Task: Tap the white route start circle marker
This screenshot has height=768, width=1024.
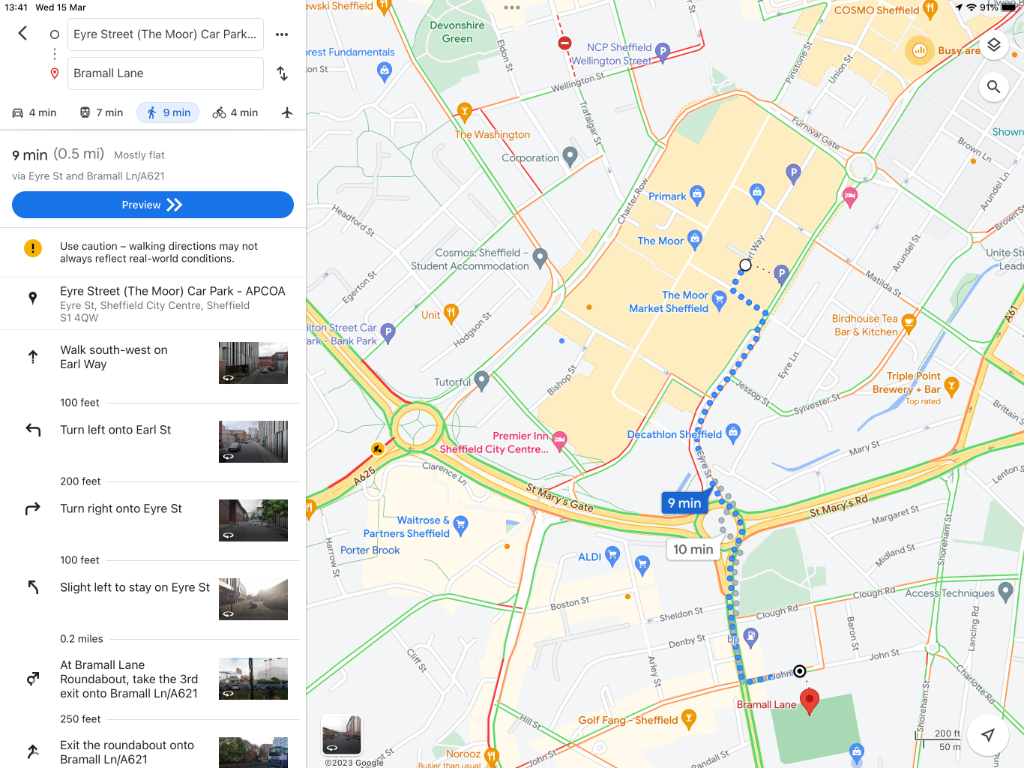Action: (x=745, y=264)
